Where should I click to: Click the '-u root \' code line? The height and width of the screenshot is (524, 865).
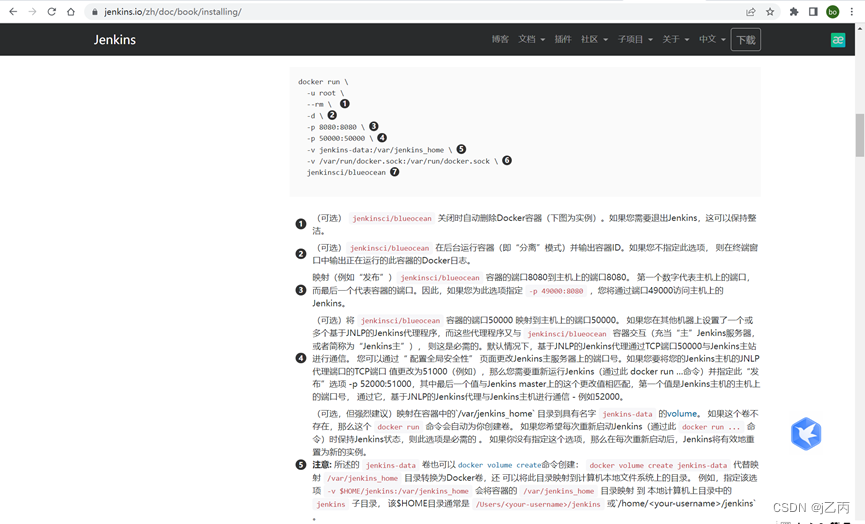click(325, 93)
